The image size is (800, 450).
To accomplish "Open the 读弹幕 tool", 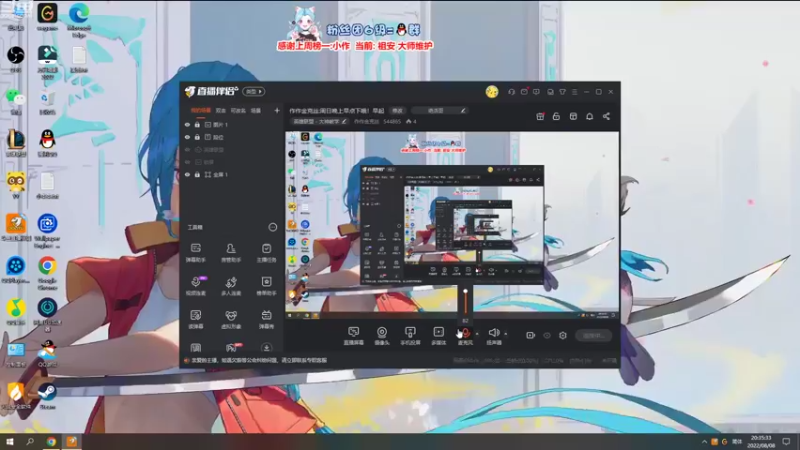I will point(196,319).
